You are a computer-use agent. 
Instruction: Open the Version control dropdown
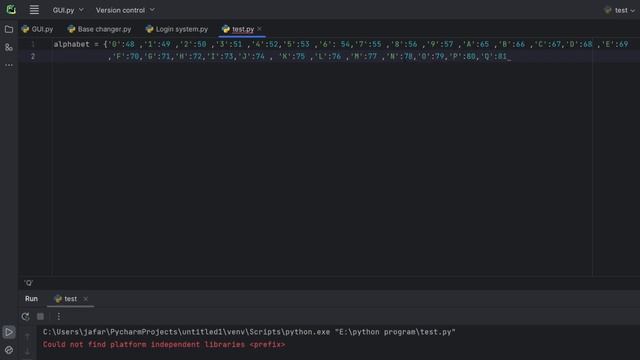point(125,10)
